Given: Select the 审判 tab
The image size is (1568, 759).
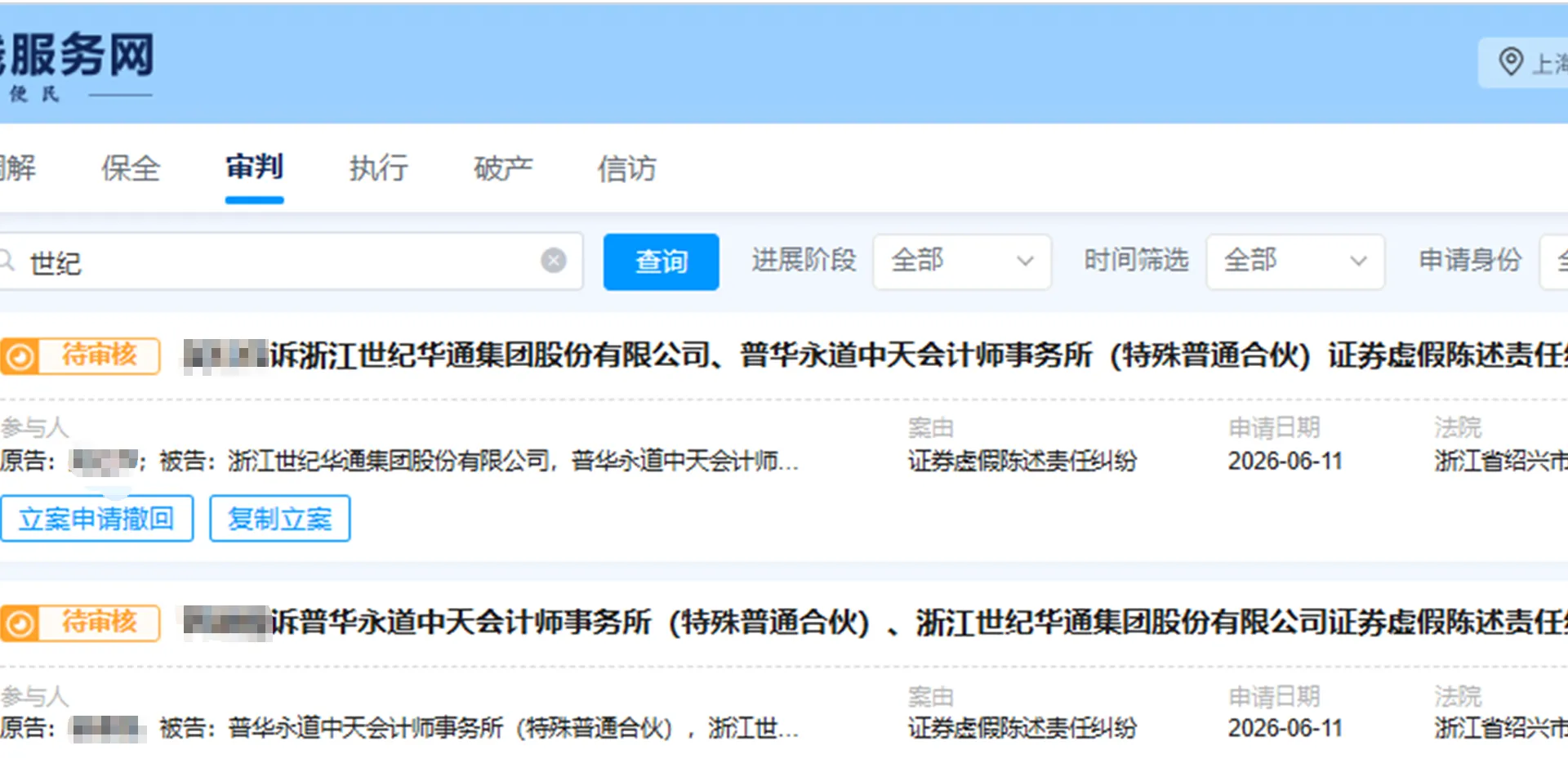Looking at the screenshot, I should tap(255, 167).
